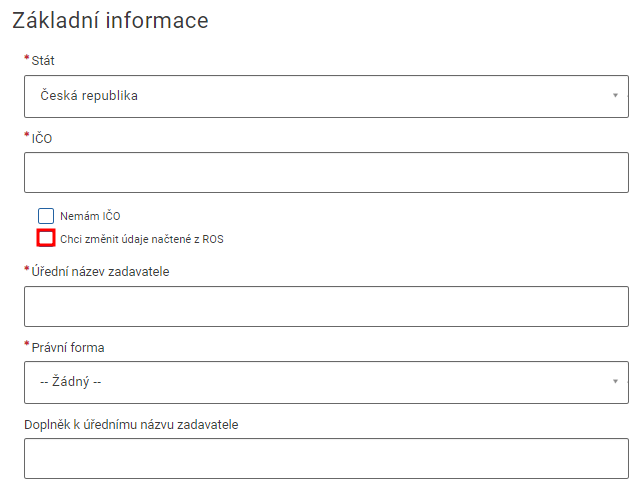Image resolution: width=638 pixels, height=487 pixels.
Task: Click the 'IČO' field label
Action: point(42,138)
